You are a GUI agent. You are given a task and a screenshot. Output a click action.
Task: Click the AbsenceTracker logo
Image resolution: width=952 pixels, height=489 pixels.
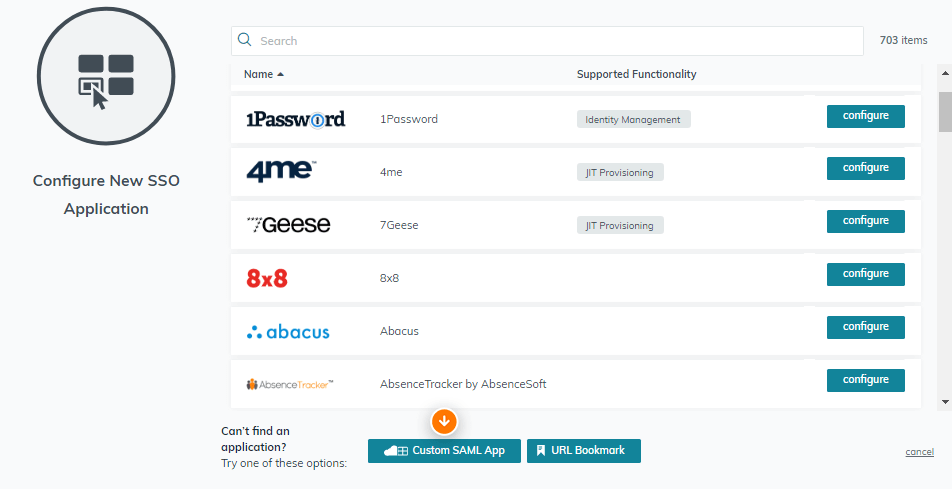[x=290, y=384]
